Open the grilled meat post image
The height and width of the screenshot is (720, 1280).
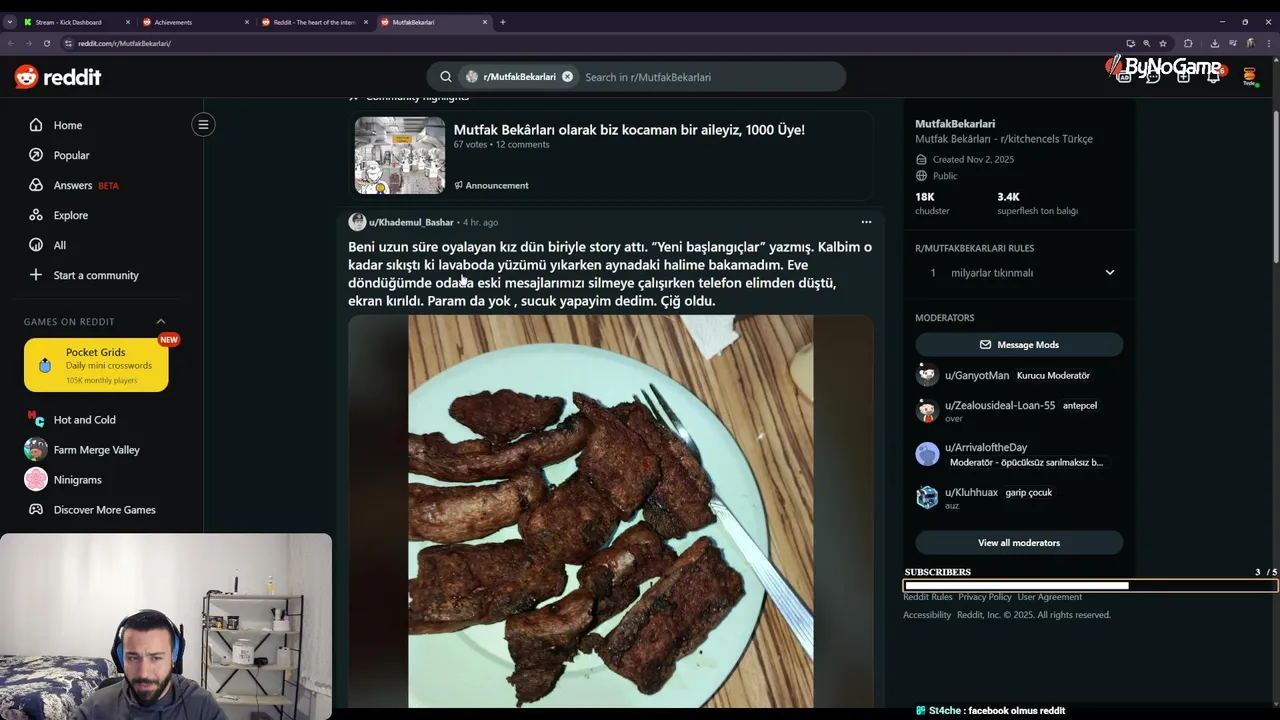[610, 511]
